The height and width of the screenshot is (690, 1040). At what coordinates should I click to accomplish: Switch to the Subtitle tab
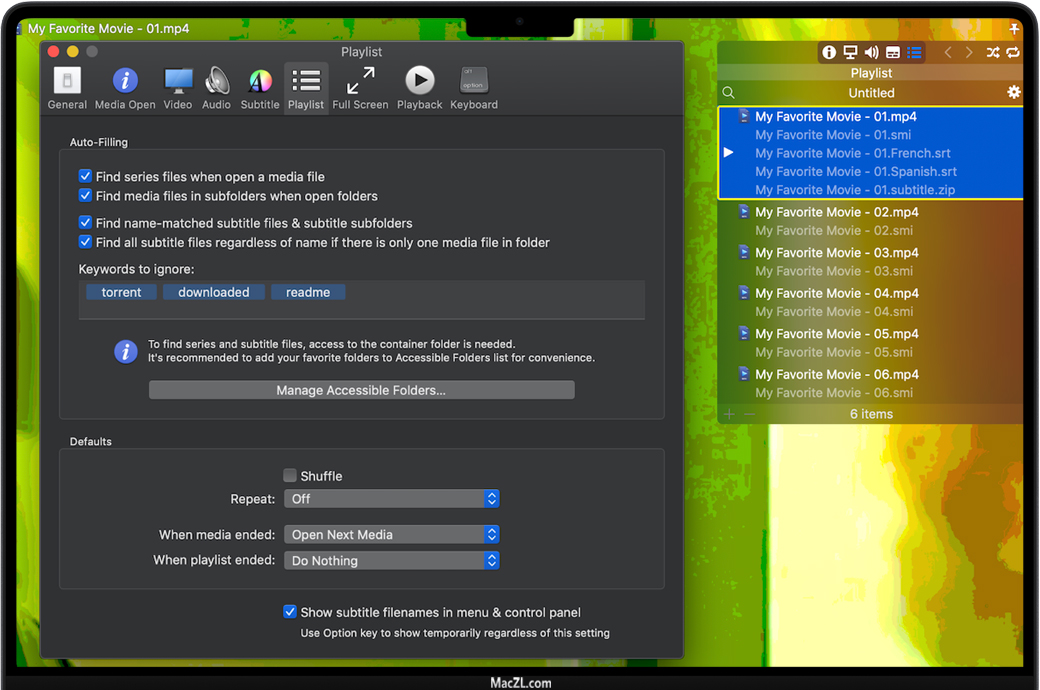[x=260, y=88]
